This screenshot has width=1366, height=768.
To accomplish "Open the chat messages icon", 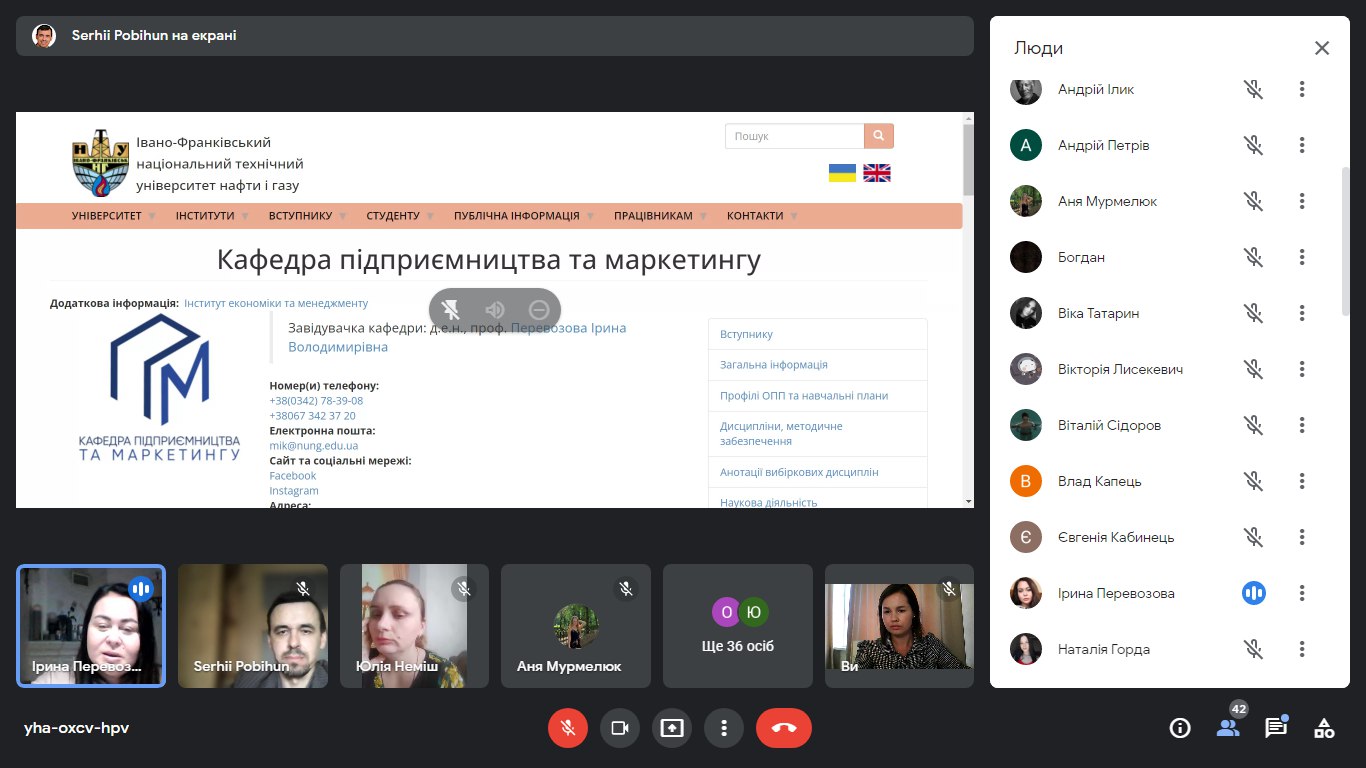I will click(1275, 728).
